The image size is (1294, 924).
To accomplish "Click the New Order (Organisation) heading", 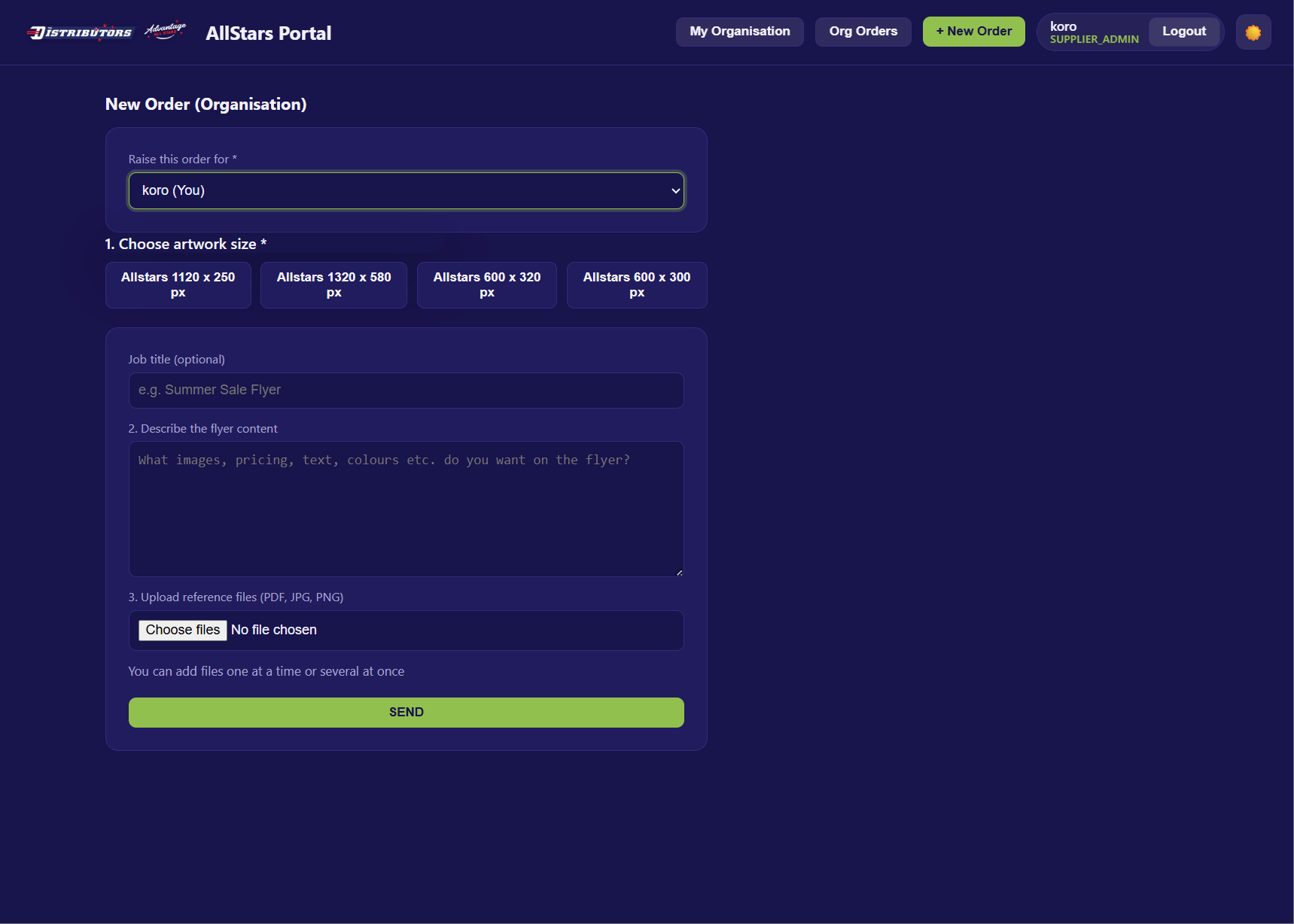I will (206, 105).
